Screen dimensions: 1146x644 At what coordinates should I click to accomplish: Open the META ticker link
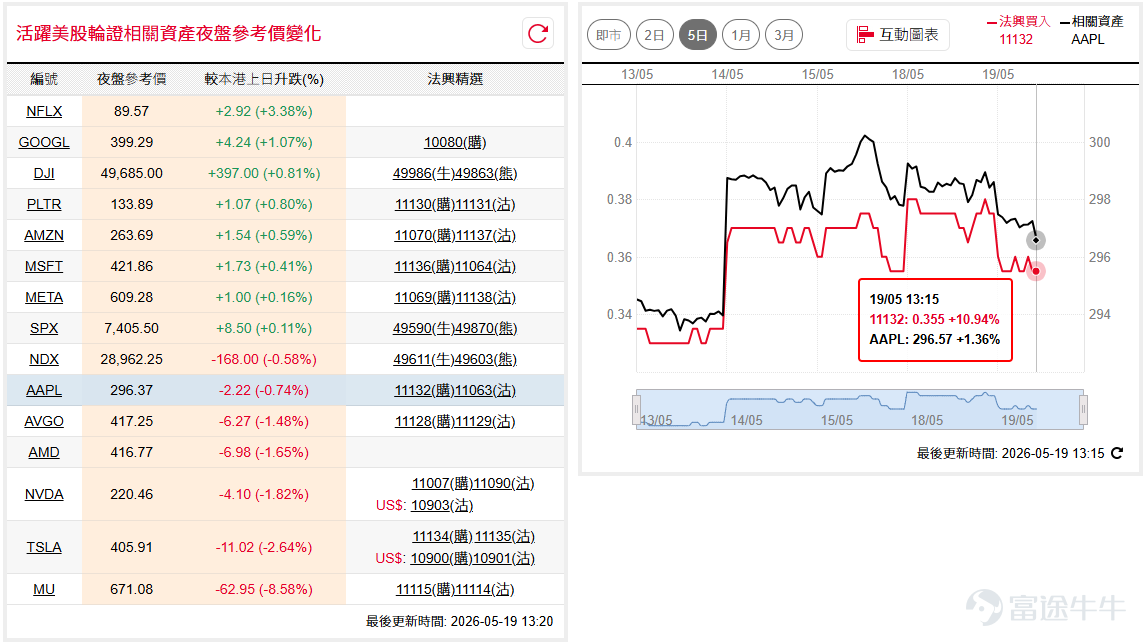pyautogui.click(x=44, y=298)
